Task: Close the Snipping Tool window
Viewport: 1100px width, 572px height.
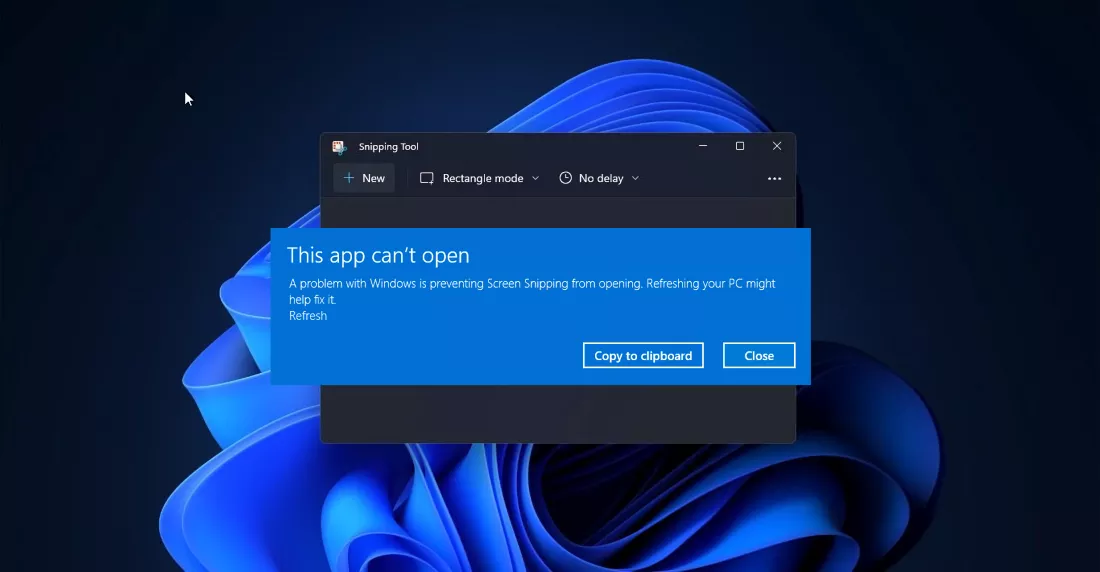Action: 777,146
